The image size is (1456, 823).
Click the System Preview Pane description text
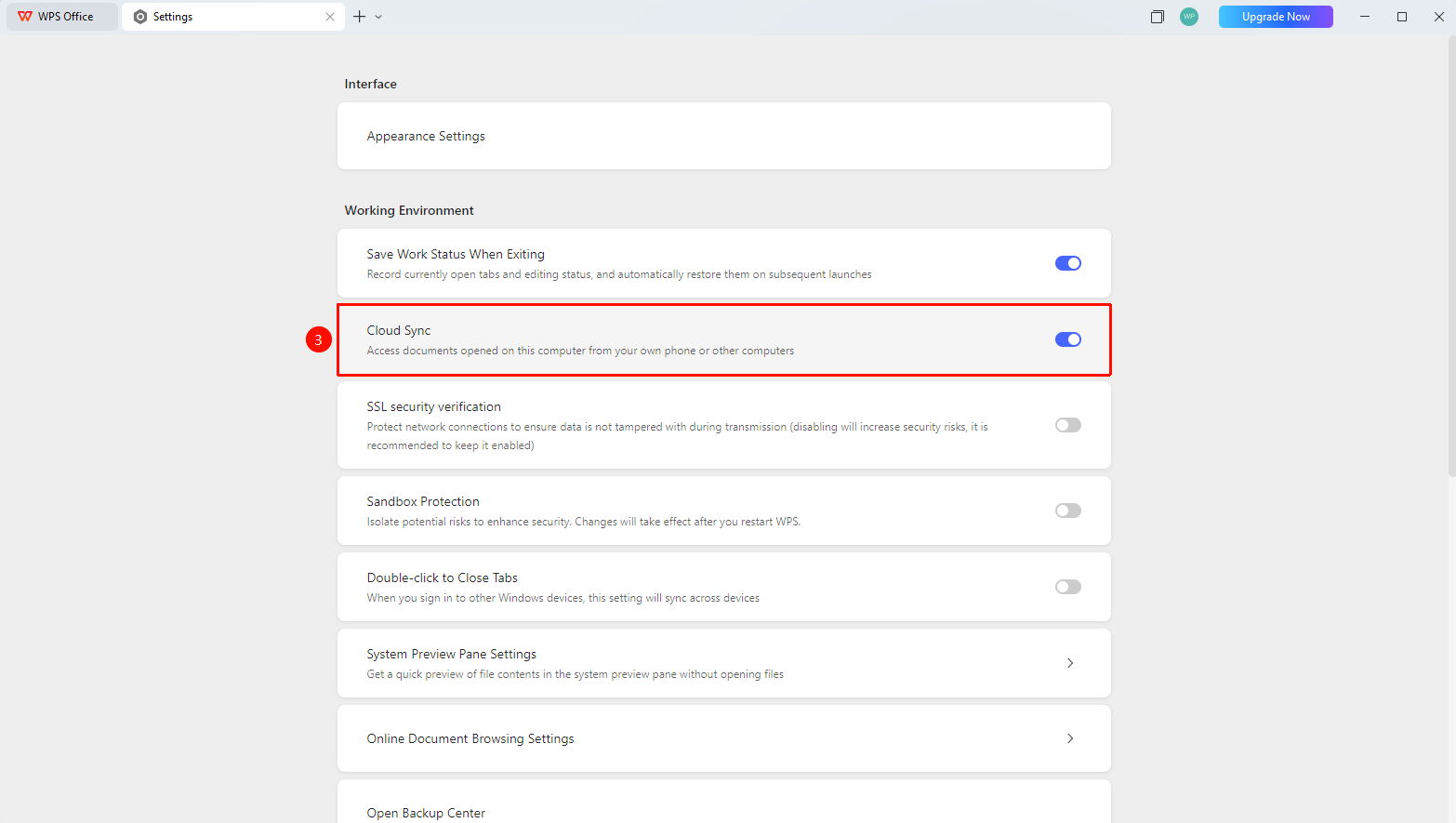point(575,674)
